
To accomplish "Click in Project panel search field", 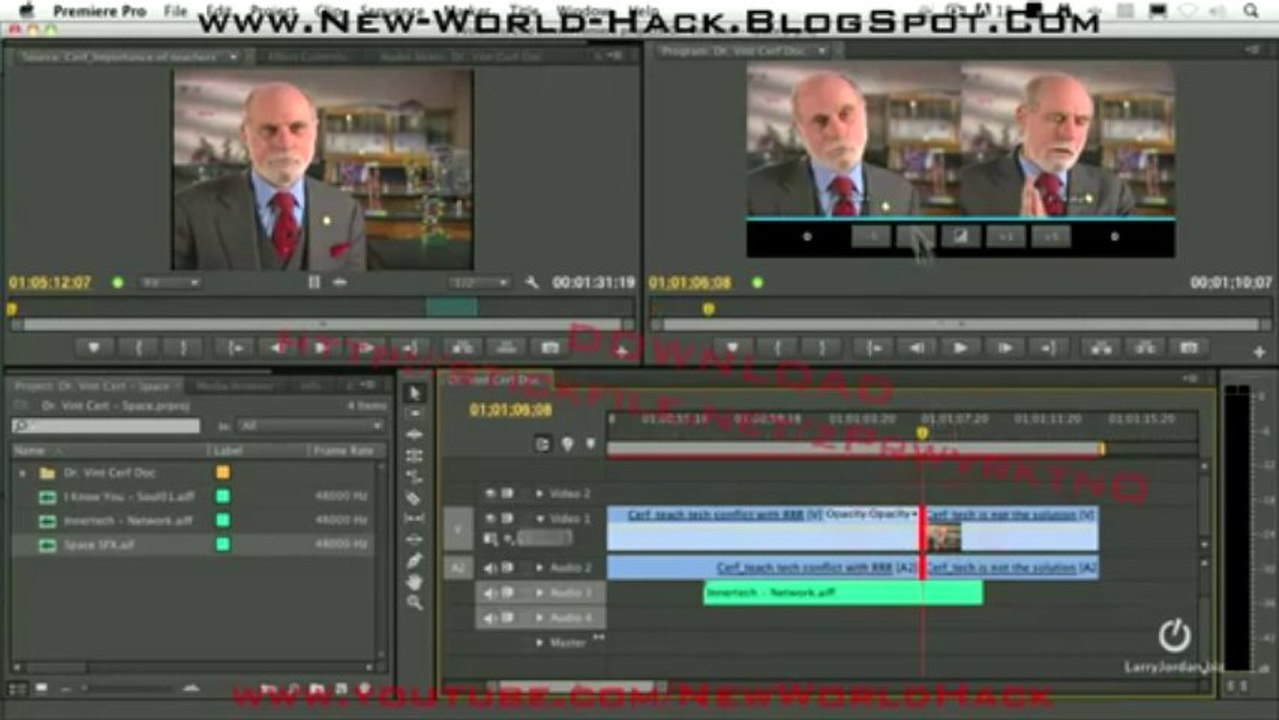I will click(x=106, y=426).
